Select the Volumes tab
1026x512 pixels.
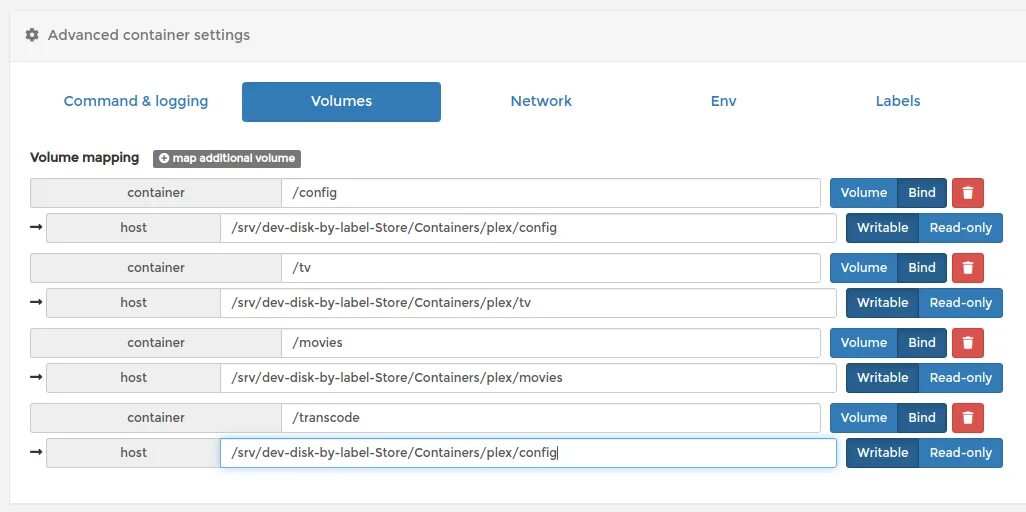pyautogui.click(x=341, y=101)
